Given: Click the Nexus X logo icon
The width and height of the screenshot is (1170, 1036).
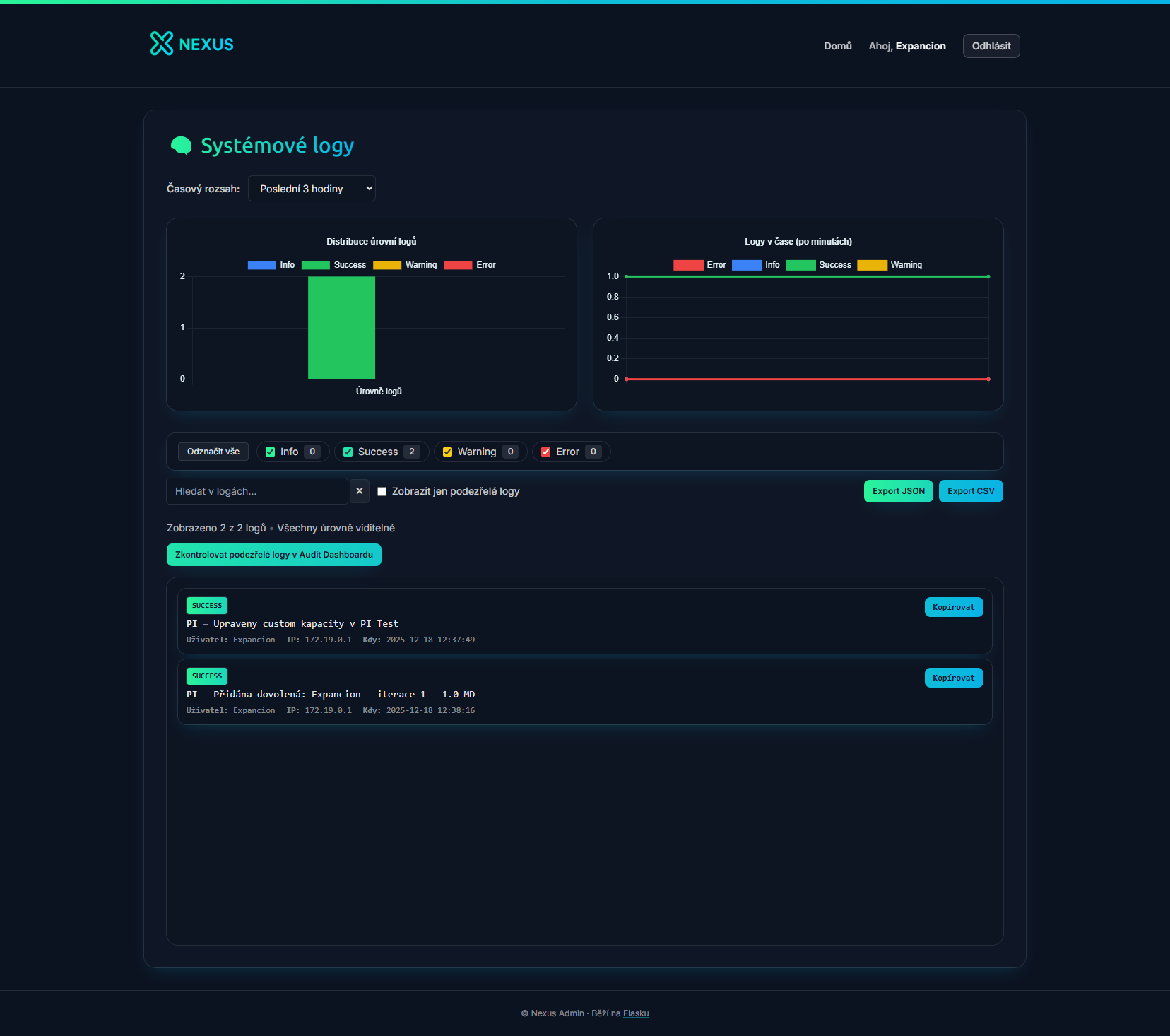Looking at the screenshot, I should (162, 44).
